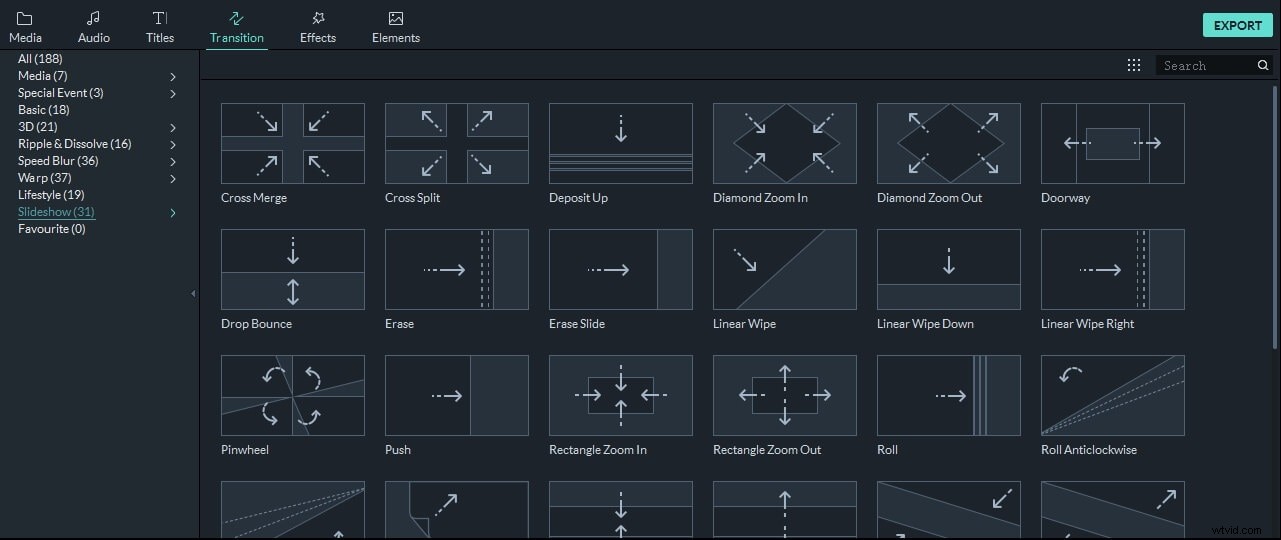Select the Slideshow (31) category
This screenshot has width=1281, height=540.
[x=56, y=212]
